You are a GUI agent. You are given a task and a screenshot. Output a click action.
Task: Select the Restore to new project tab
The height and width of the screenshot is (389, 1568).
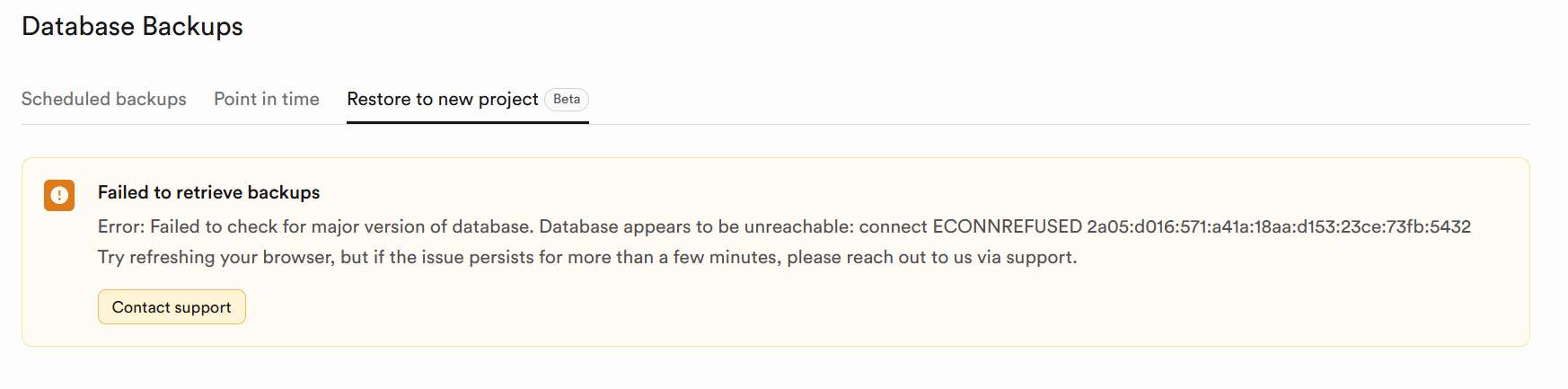tap(443, 99)
